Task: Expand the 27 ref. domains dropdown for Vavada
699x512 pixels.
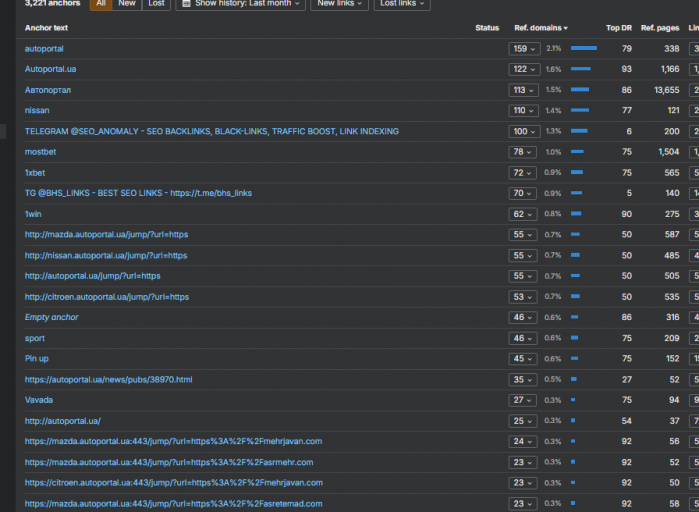Action: point(523,400)
